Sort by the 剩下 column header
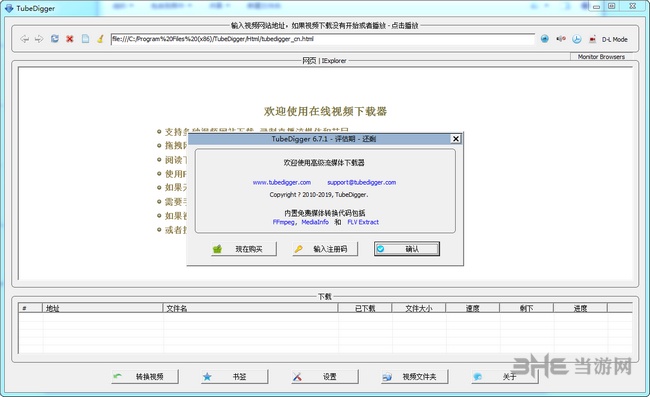This screenshot has width=650, height=397. (x=526, y=308)
